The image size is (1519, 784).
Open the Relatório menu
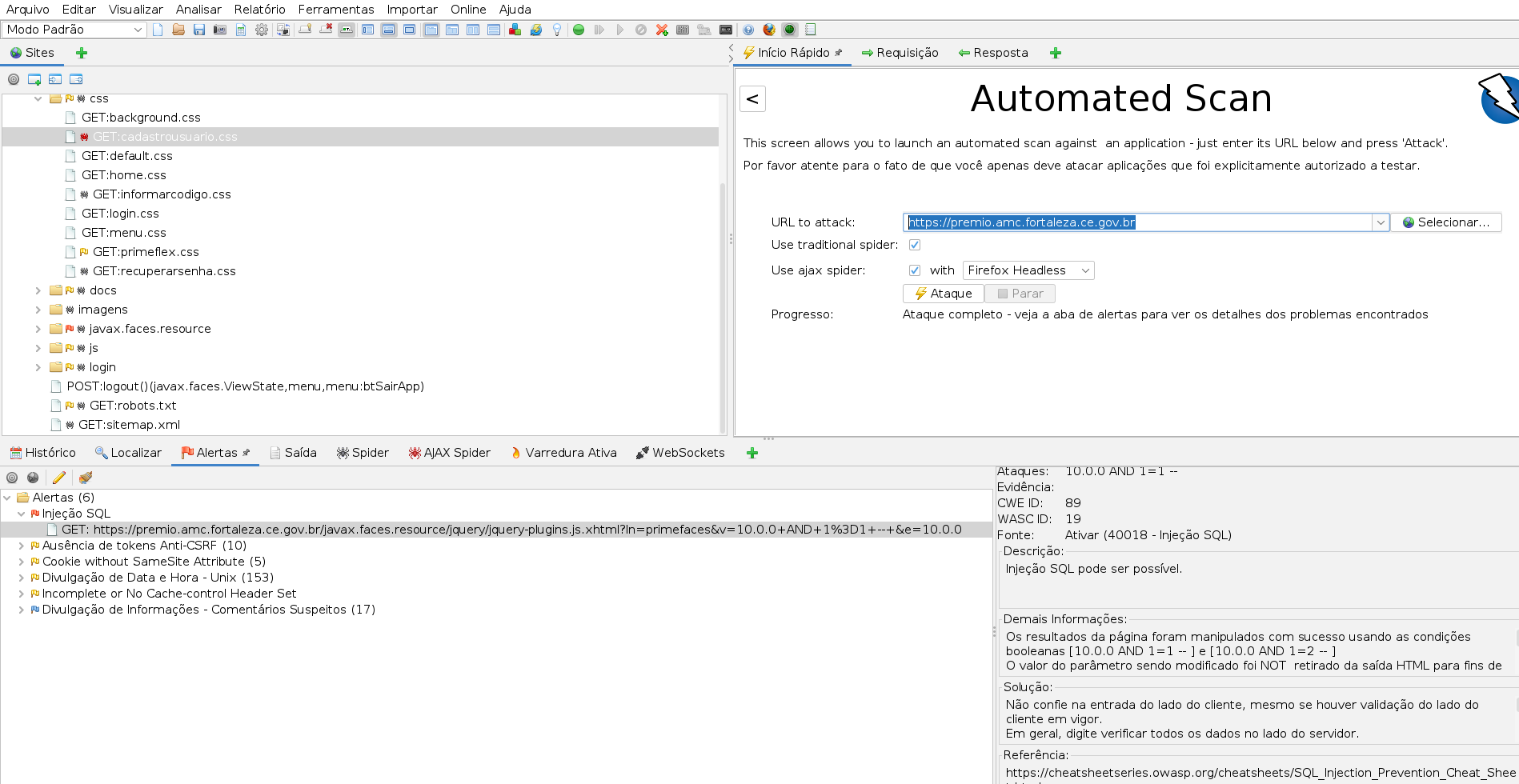tap(259, 10)
